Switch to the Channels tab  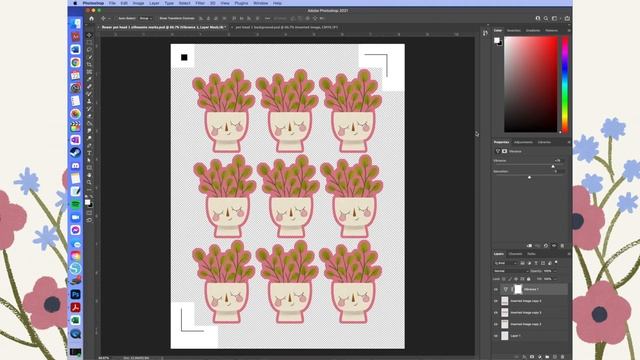click(x=515, y=254)
